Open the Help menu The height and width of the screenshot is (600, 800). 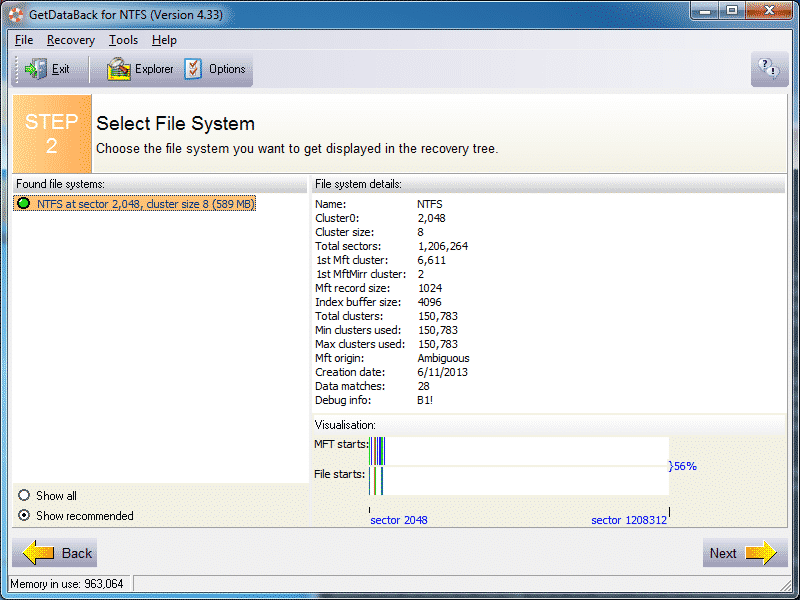(x=164, y=40)
